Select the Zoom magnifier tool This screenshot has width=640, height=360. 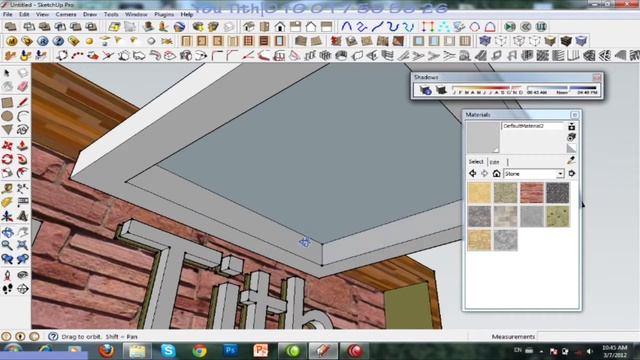click(x=7, y=245)
